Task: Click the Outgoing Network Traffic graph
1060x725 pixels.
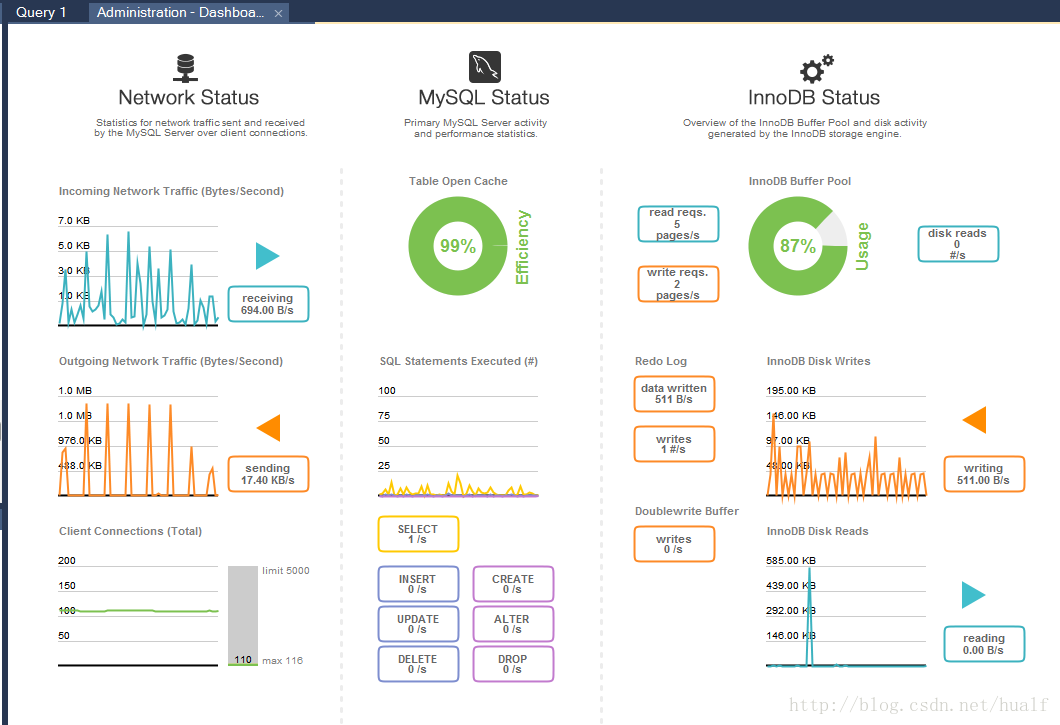Action: [x=138, y=443]
